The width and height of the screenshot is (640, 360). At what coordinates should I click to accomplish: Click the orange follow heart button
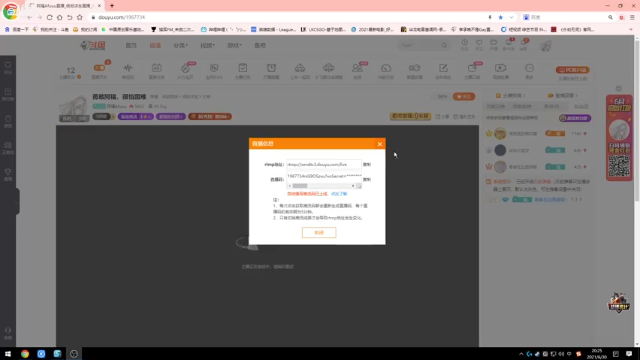(464, 97)
